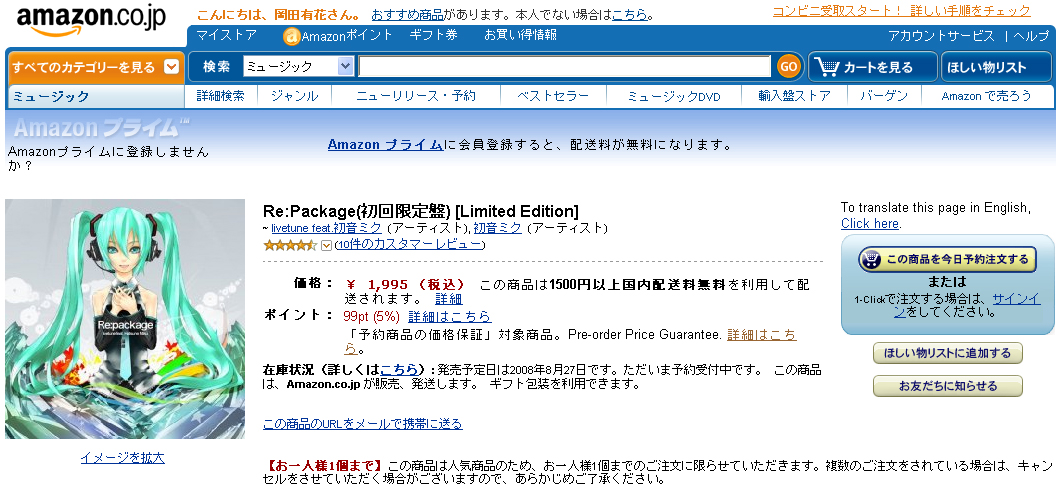This screenshot has width=1057, height=491.
Task: Click コンビニ受取スタート promo link
Action: click(x=901, y=11)
